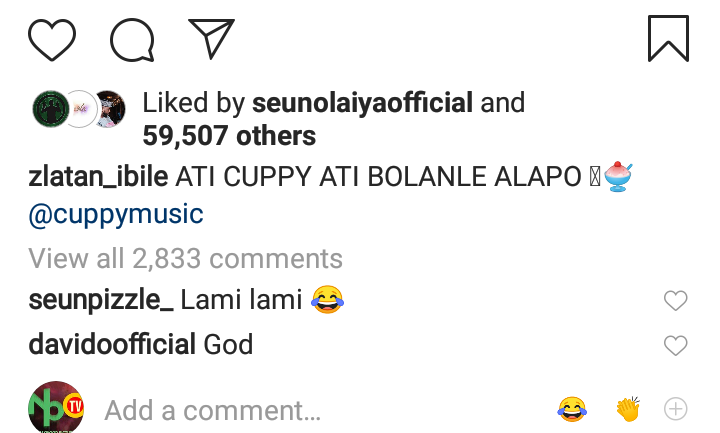Image resolution: width=720 pixels, height=433 pixels.
Task: Like the post with the heart icon
Action: [52, 39]
